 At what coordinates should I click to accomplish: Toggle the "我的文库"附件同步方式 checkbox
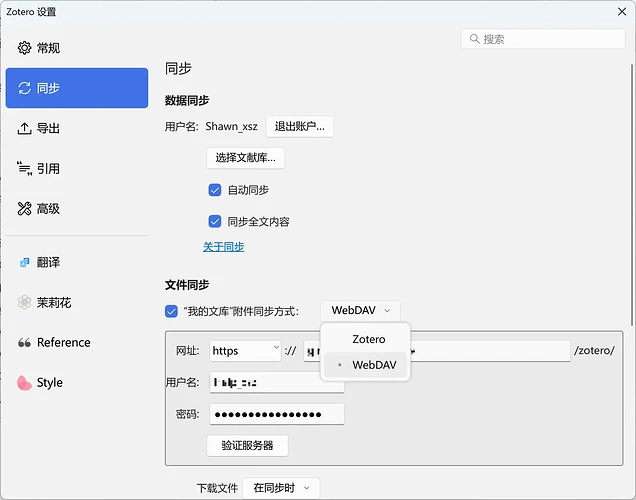[171, 311]
